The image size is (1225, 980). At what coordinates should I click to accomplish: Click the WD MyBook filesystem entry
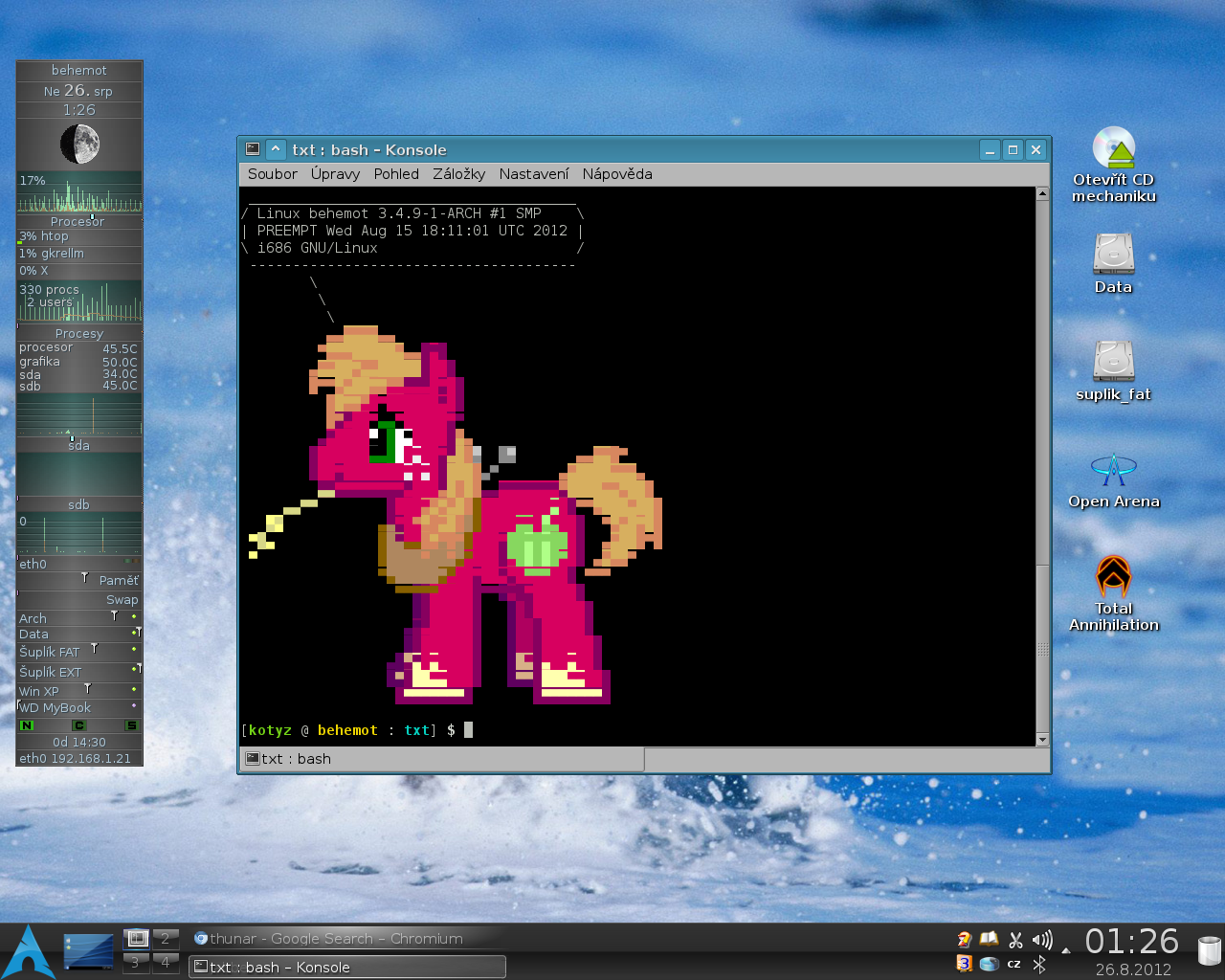click(x=79, y=708)
